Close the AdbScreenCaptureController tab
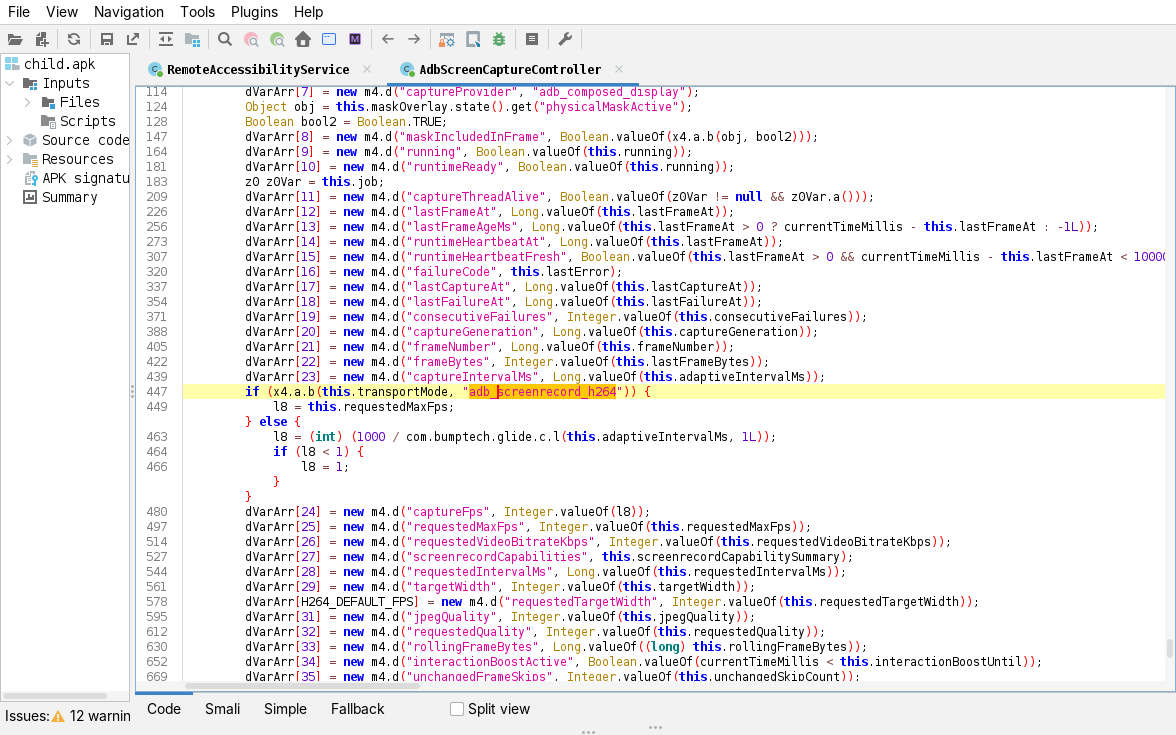This screenshot has height=735, width=1176. pos(619,69)
